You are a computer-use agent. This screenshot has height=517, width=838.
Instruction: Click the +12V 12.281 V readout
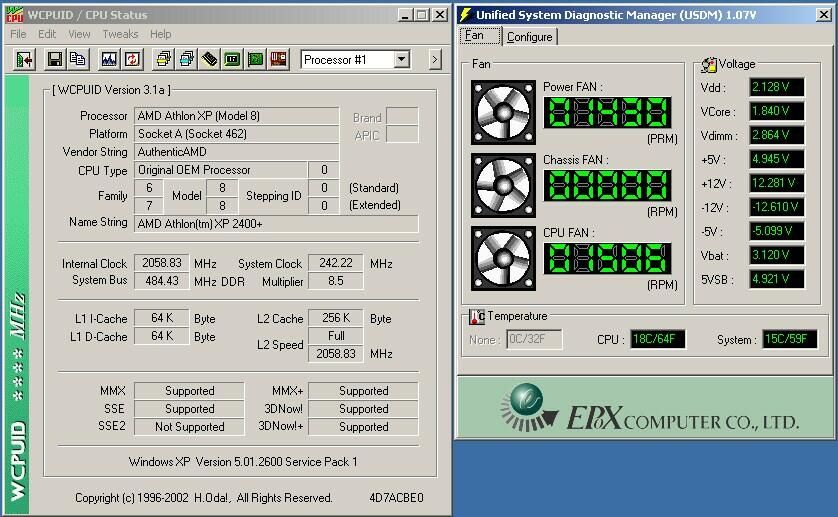[777, 183]
